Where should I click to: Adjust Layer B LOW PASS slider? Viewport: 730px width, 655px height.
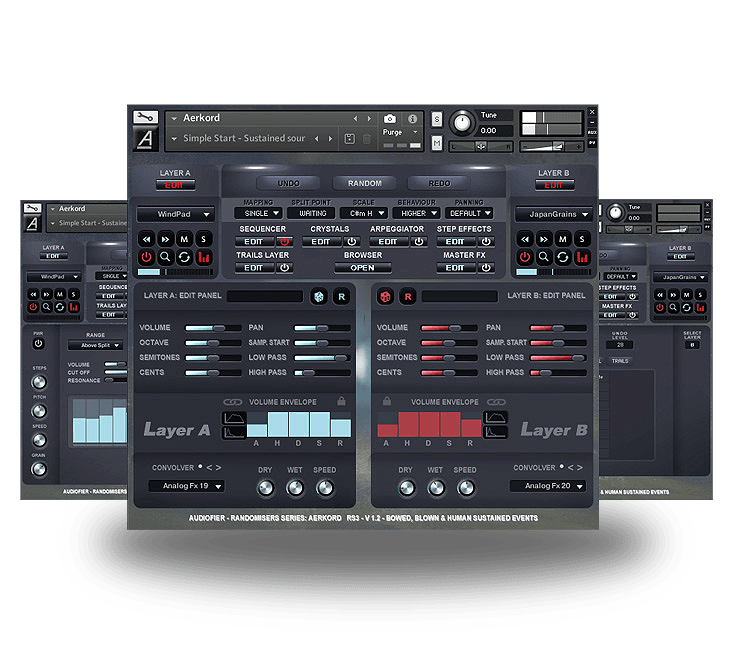pos(558,358)
